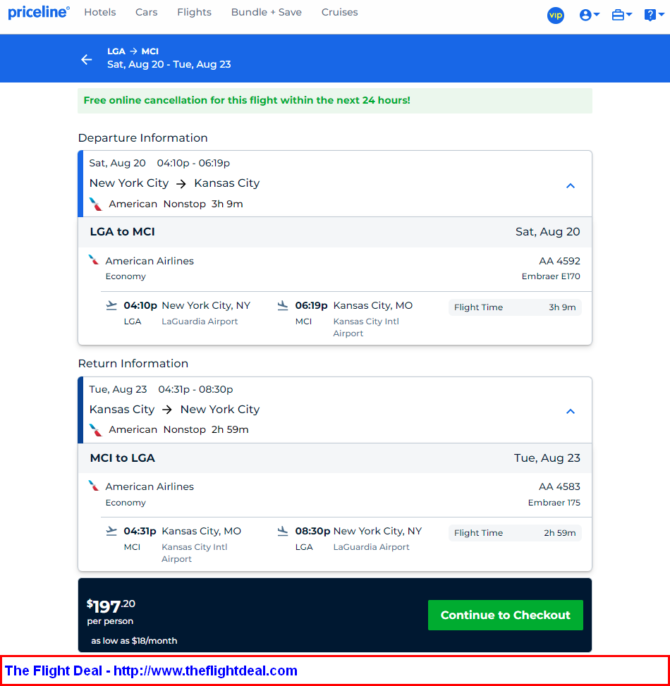Viewport: 670px width, 686px height.
Task: Click 'Sat, Aug 20 04:10p - 06:19p' time summary
Action: tap(159, 163)
